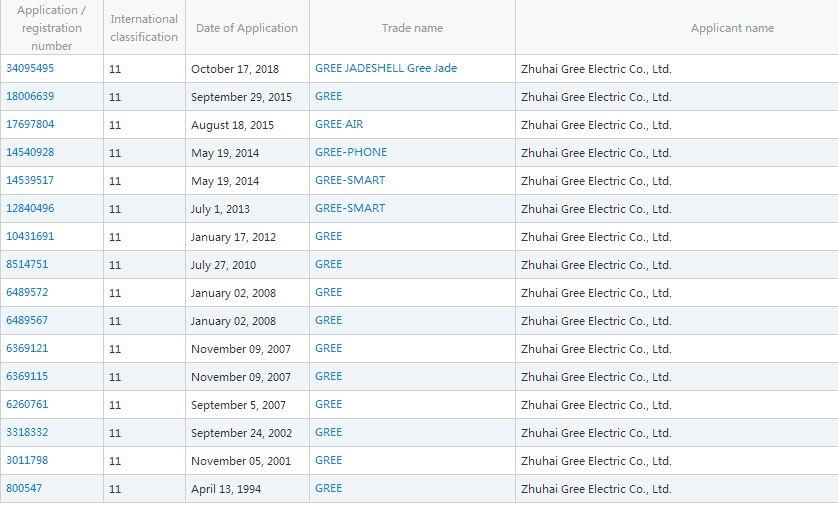Open registration number 6369115
Viewport: 838px width, 506px height.
click(27, 376)
